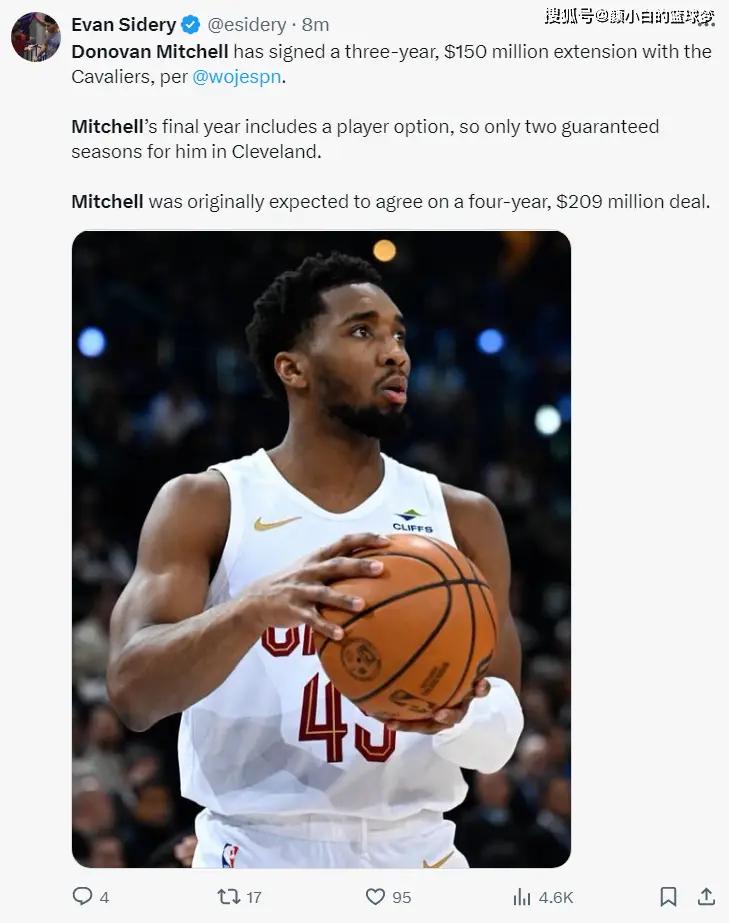Click the share upload icon
The height and width of the screenshot is (923, 729).
coord(706,896)
